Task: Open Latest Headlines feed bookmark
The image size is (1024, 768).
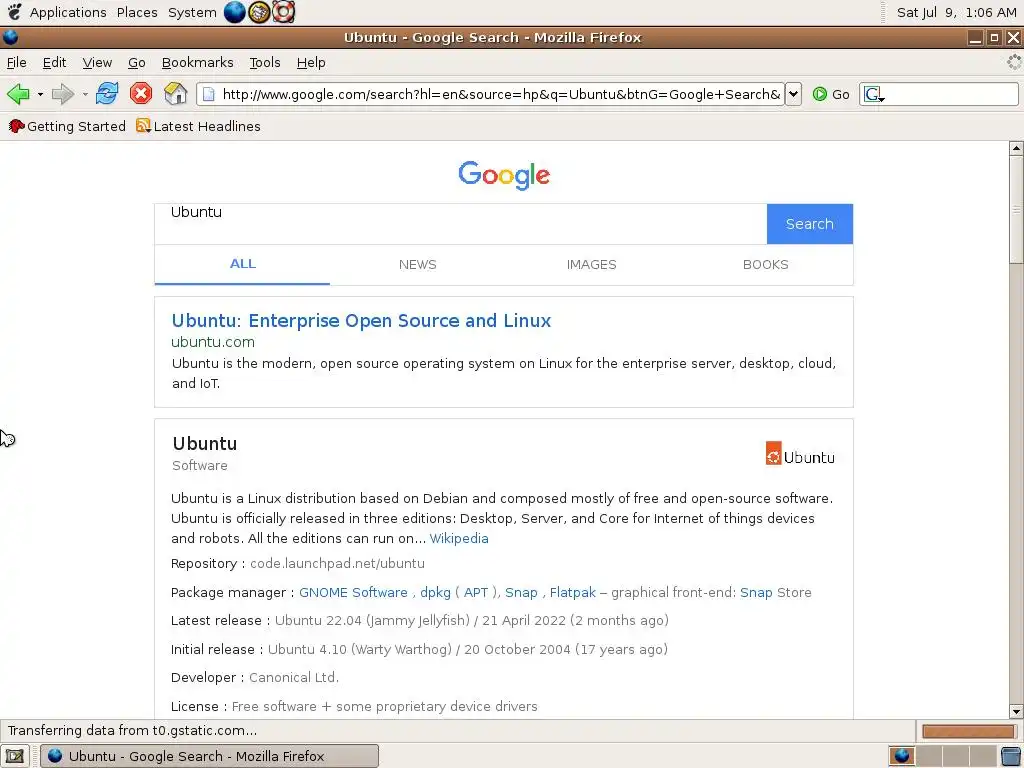Action: coord(198,126)
